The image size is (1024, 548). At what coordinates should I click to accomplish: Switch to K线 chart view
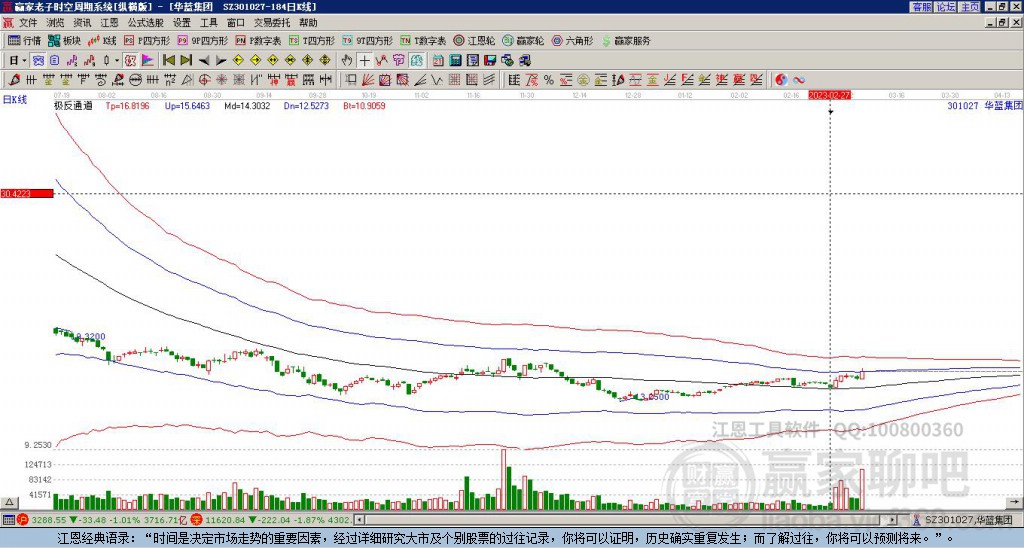(x=102, y=40)
